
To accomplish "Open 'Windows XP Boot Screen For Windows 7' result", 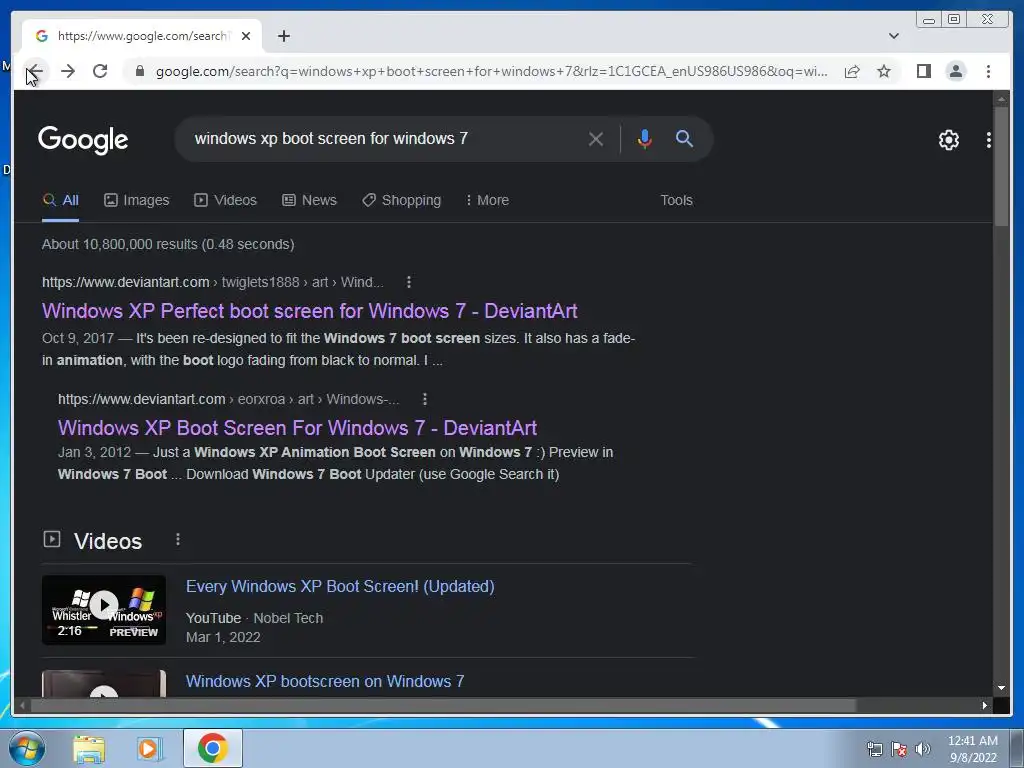I will point(297,428).
